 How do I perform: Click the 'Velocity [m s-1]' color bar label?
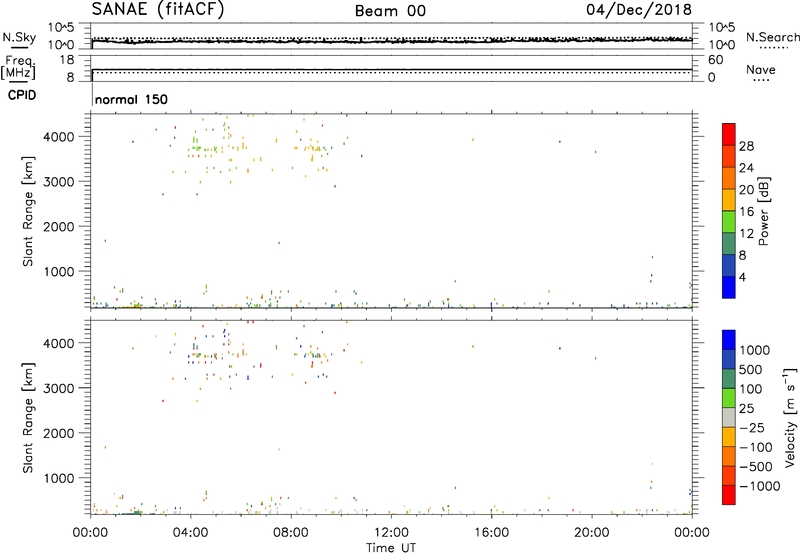click(x=790, y=417)
